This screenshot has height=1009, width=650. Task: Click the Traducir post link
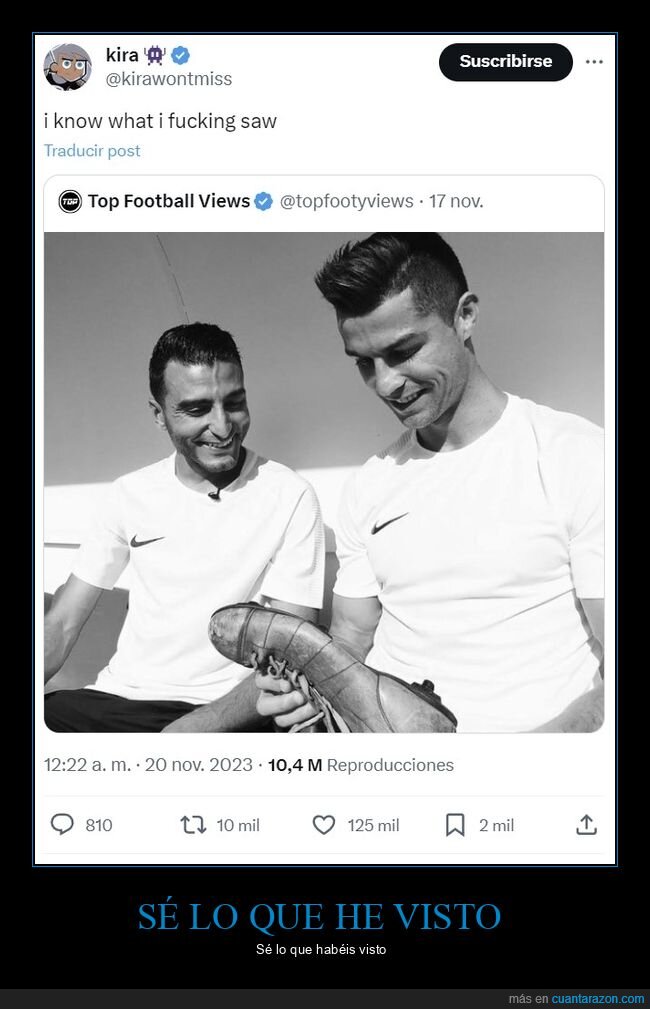click(x=92, y=151)
